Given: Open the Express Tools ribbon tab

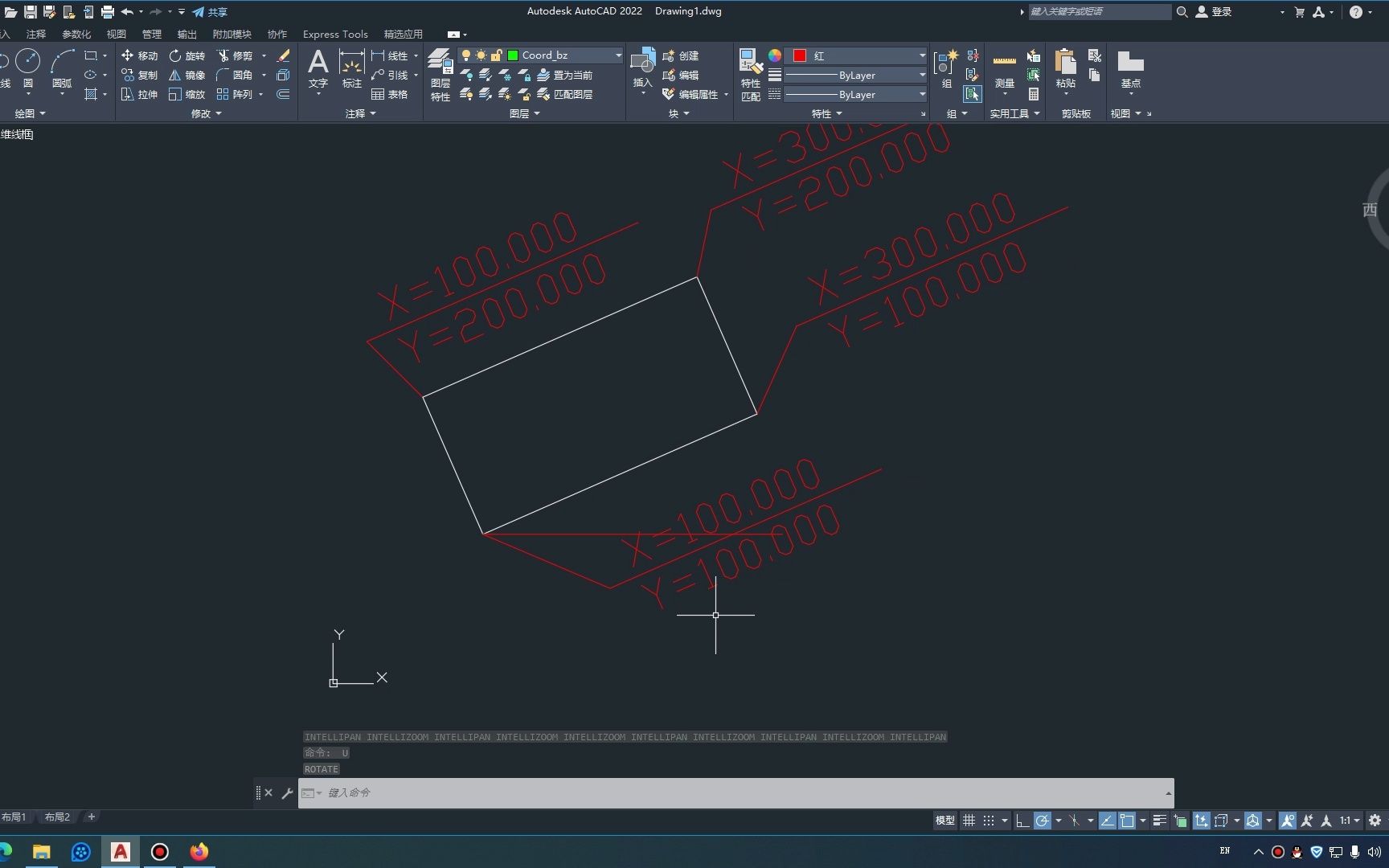Looking at the screenshot, I should pos(335,34).
